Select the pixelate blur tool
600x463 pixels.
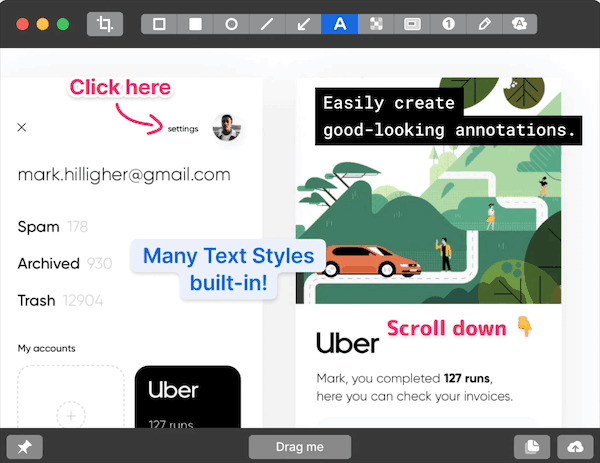point(376,24)
